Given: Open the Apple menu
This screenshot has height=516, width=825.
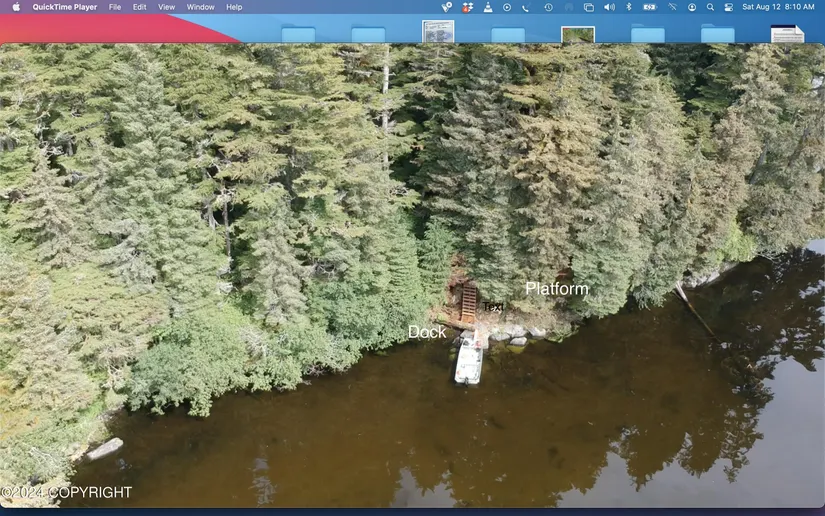Looking at the screenshot, I should tap(15, 7).
